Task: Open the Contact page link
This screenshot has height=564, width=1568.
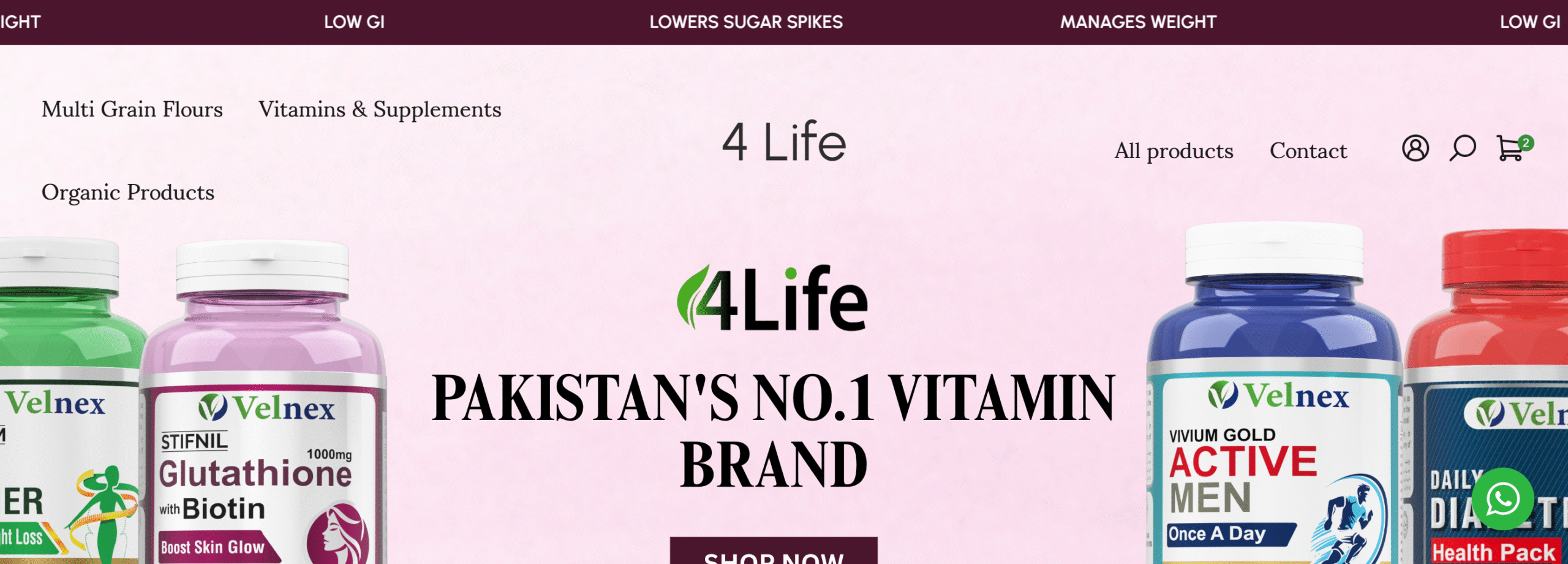Action: (1308, 151)
